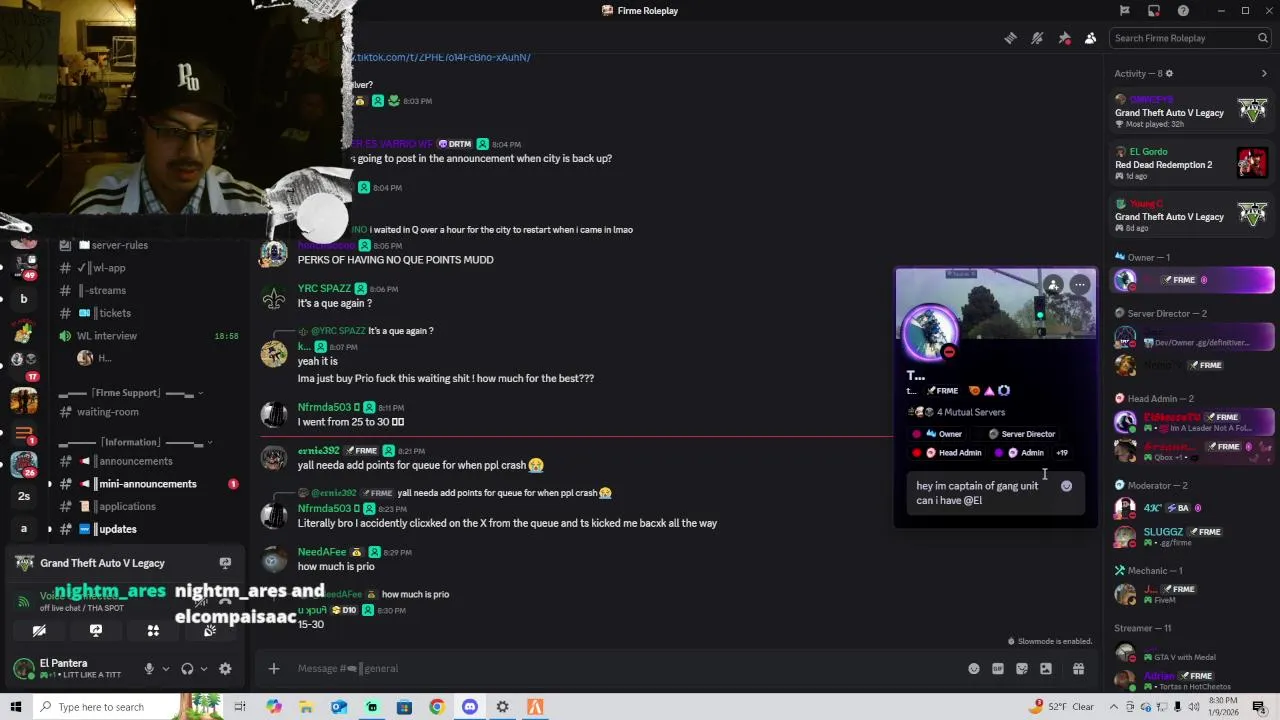Open the mini-announcements channel
The image size is (1280, 720).
150,484
